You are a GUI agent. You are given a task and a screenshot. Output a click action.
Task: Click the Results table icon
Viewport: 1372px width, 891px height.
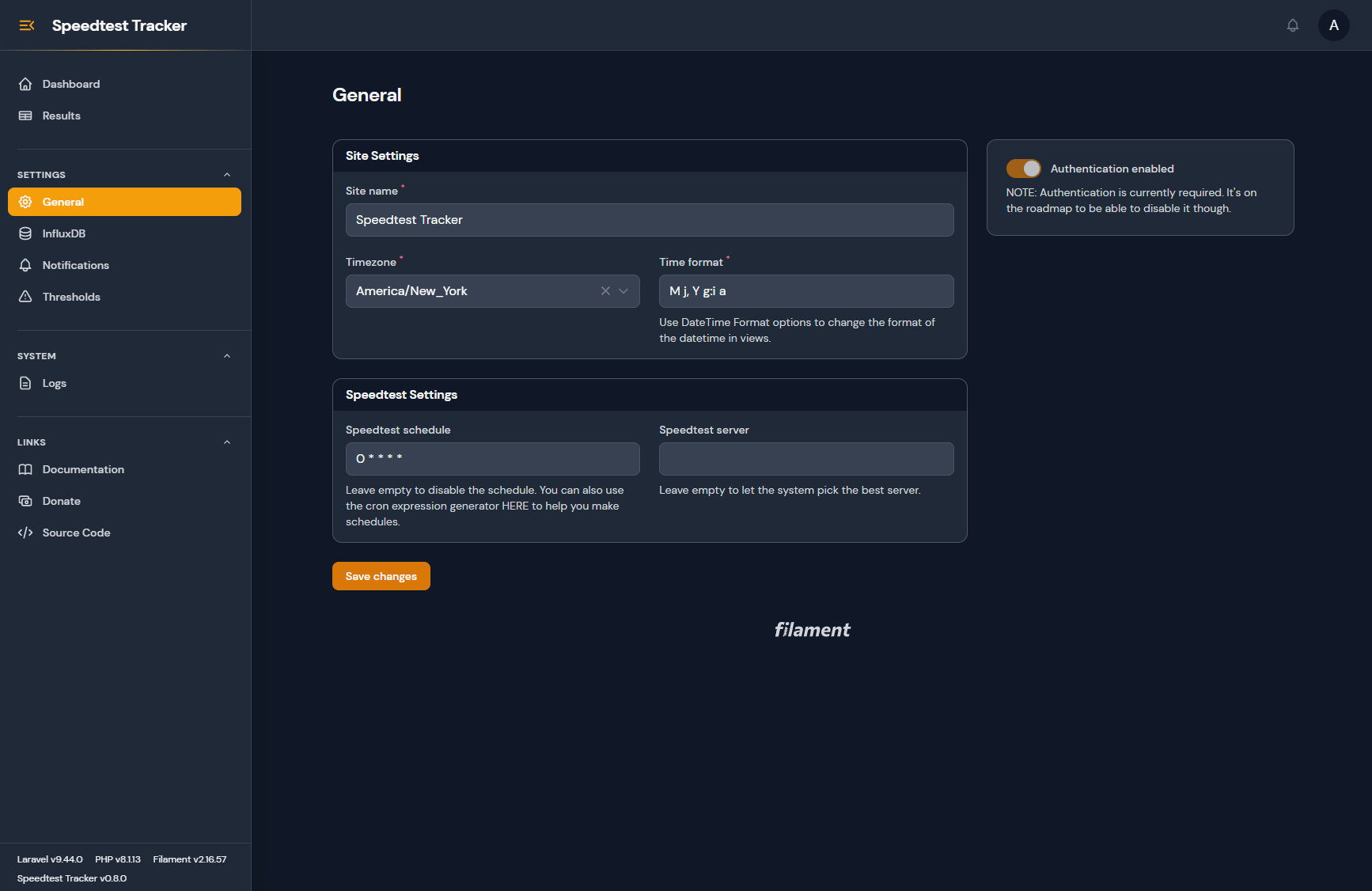pos(25,116)
